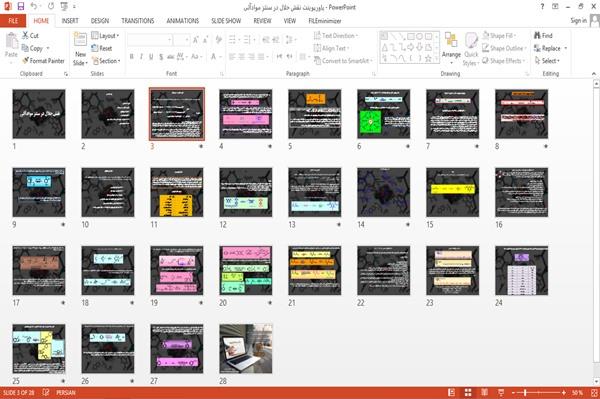Open the Section dropdown
Image resolution: width=600 pixels, height=399 pixels.
click(106, 61)
